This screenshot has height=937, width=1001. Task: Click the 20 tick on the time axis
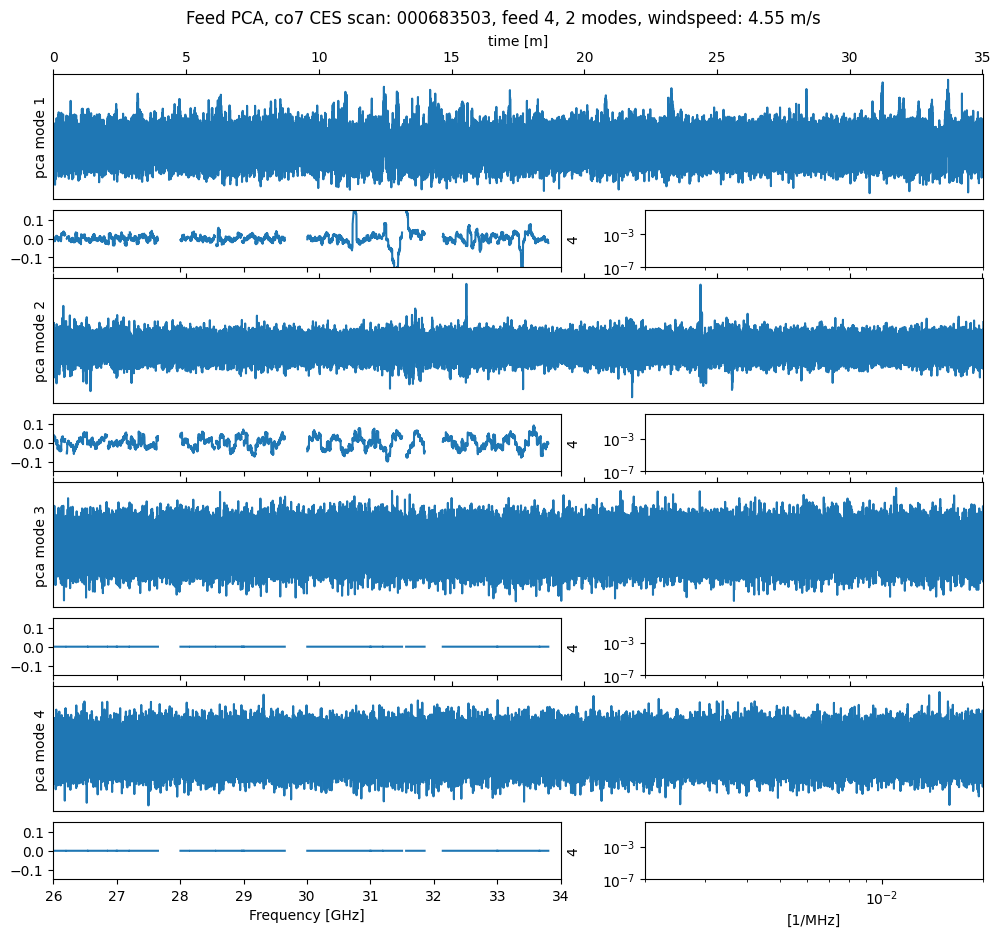584,59
